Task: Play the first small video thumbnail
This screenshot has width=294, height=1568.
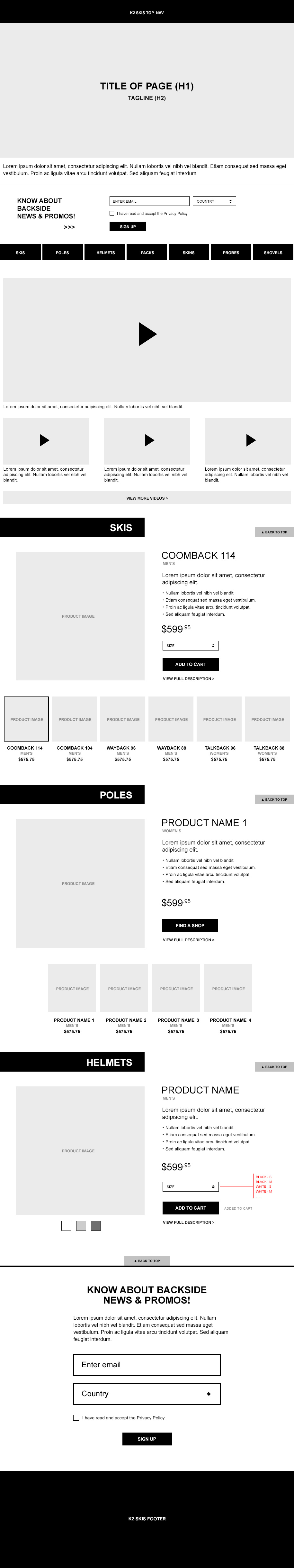Action: 44,440
